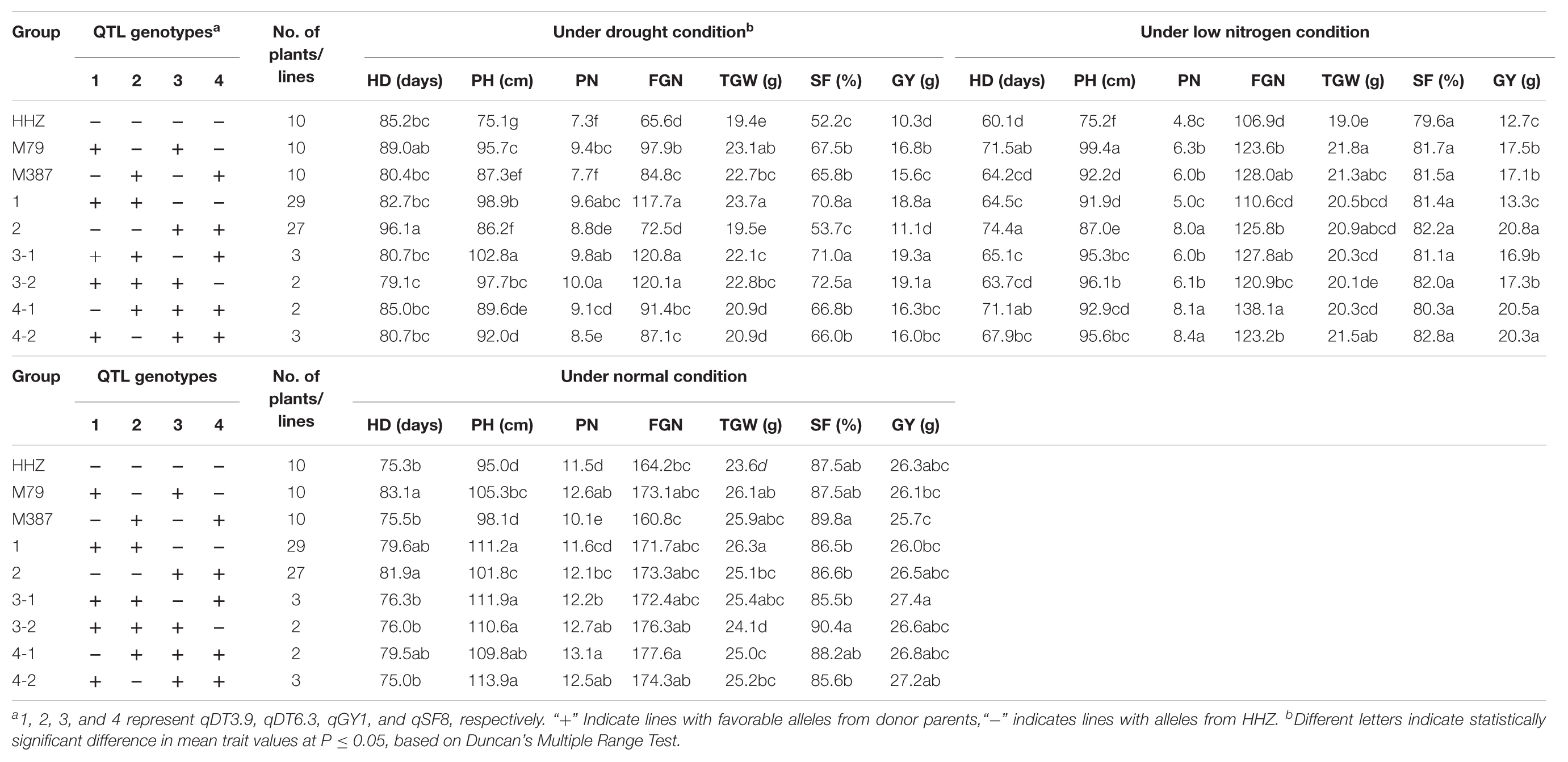1568x762 pixels.
Task: Click the 60.1d HD value
Action: click(1001, 121)
